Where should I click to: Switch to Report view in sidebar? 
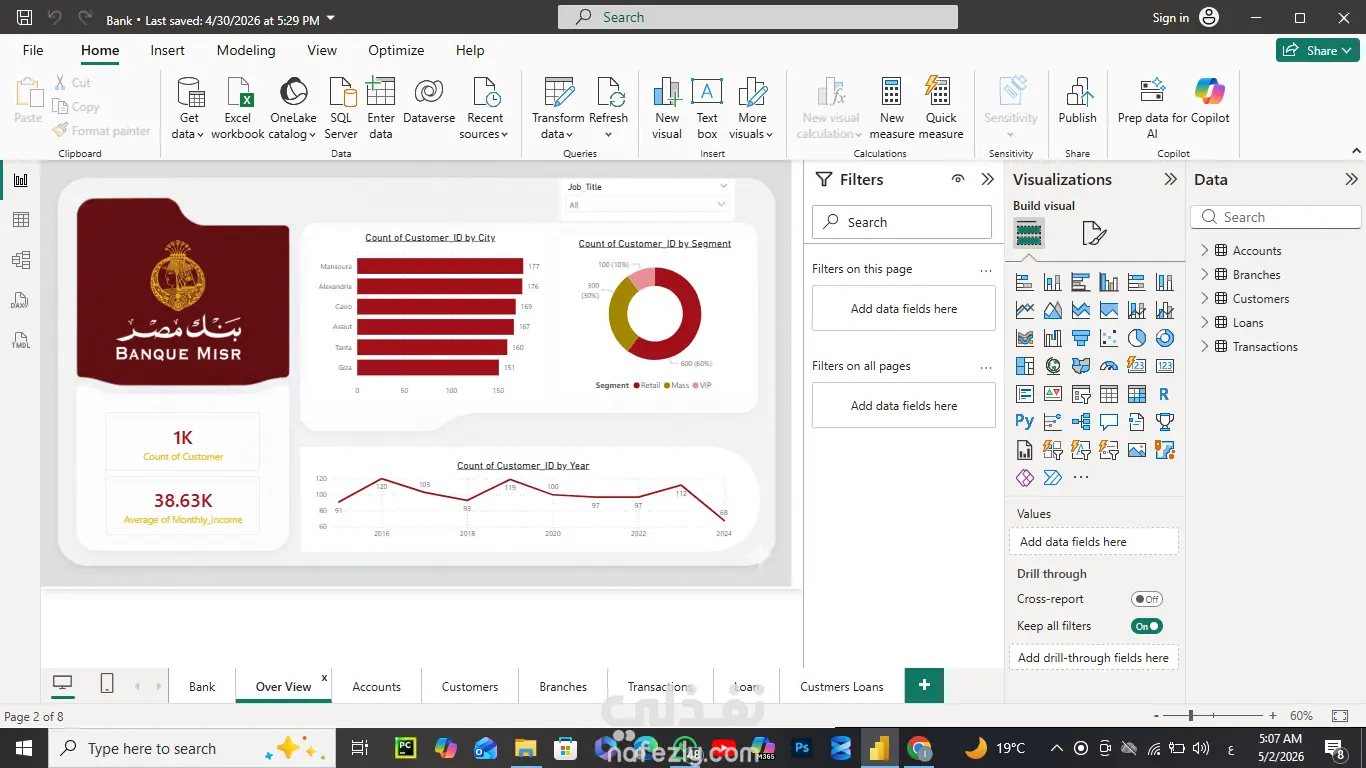coord(21,180)
